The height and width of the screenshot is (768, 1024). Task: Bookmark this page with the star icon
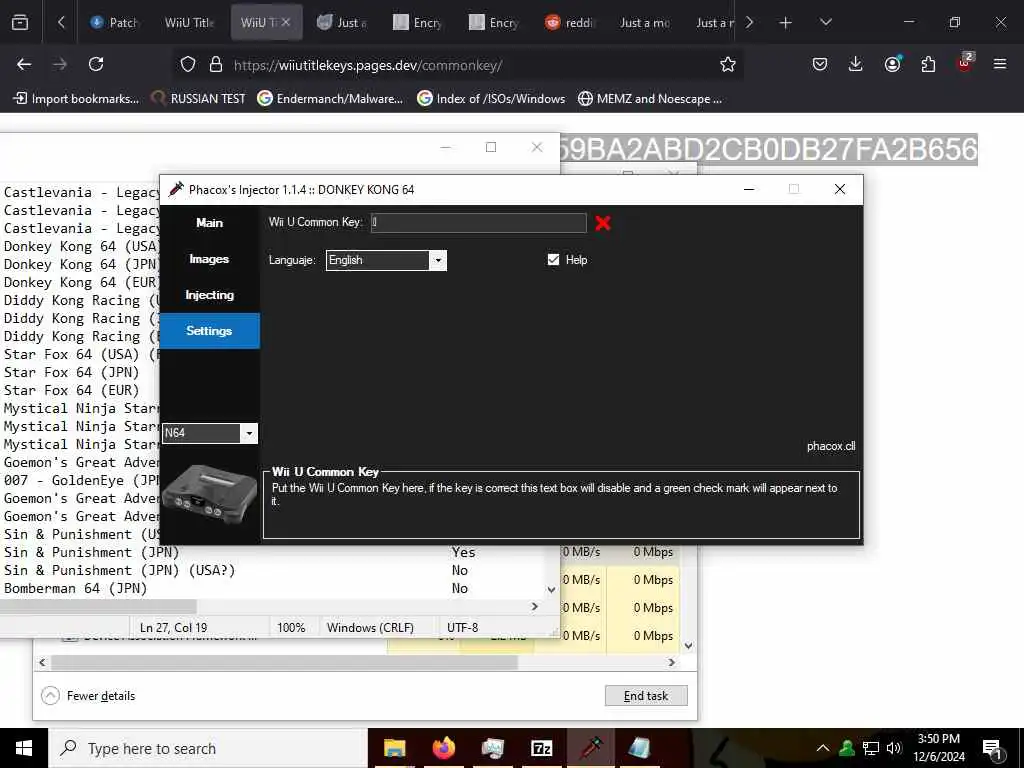point(728,65)
